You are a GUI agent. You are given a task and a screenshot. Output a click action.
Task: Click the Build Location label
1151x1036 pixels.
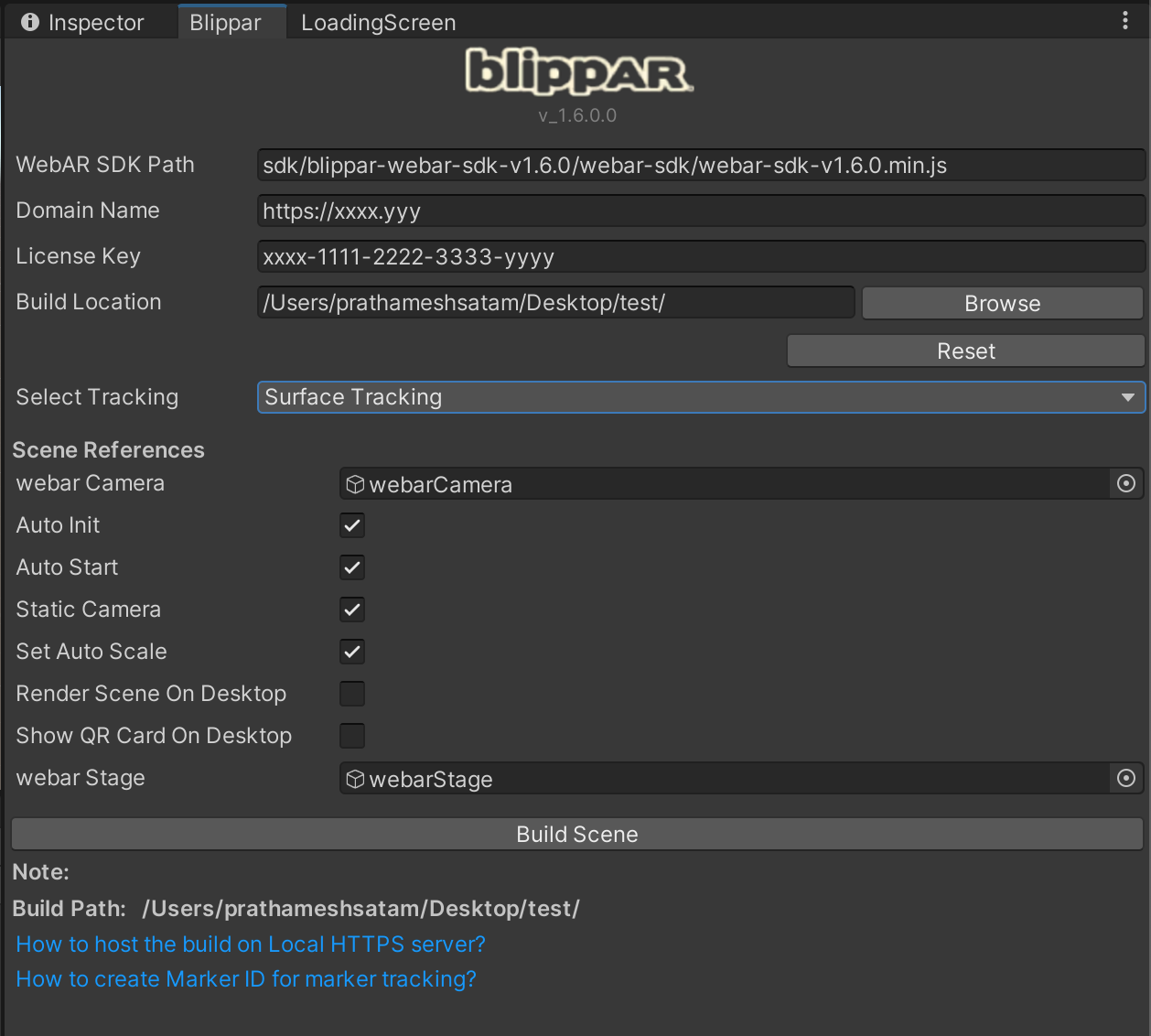tap(89, 301)
